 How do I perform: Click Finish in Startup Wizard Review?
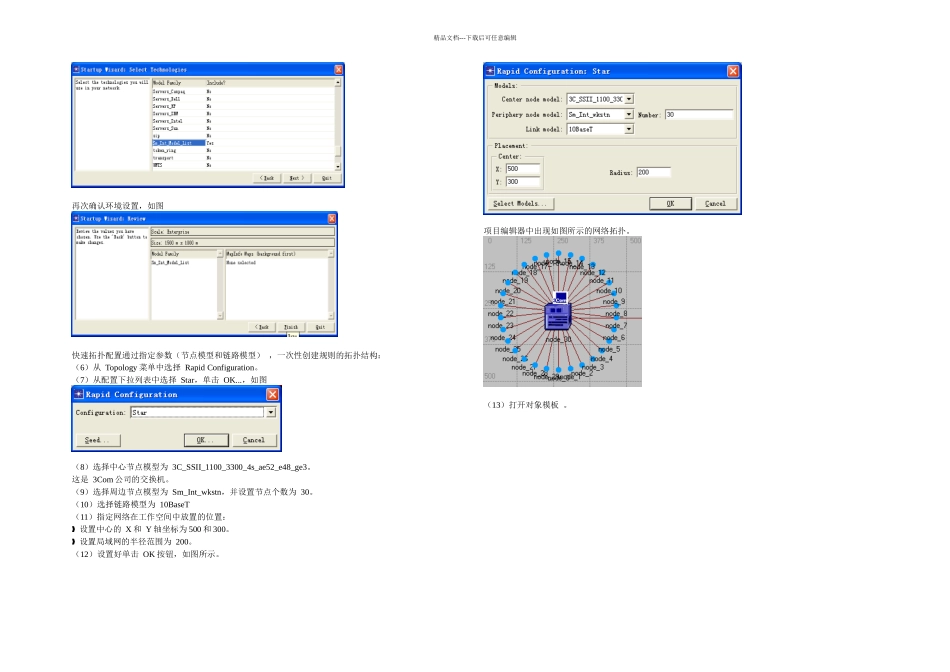click(291, 327)
